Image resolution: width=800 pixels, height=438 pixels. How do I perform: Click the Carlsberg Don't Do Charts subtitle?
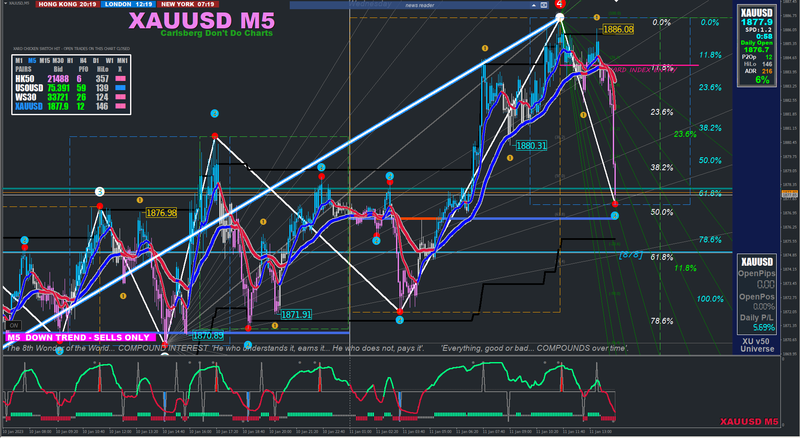coord(216,33)
